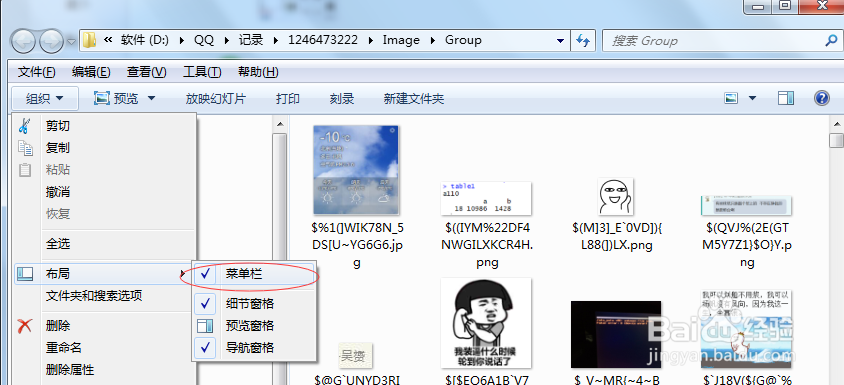Click the folder icon in address bar
This screenshot has height=385, width=844.
[x=89, y=40]
